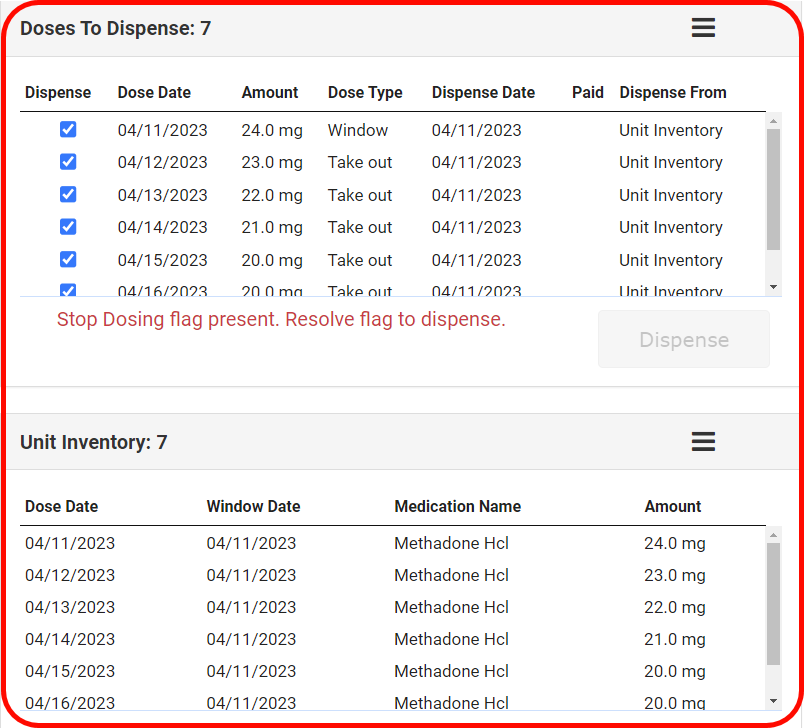
Task: Click the Window Date column header
Action: coord(253,507)
